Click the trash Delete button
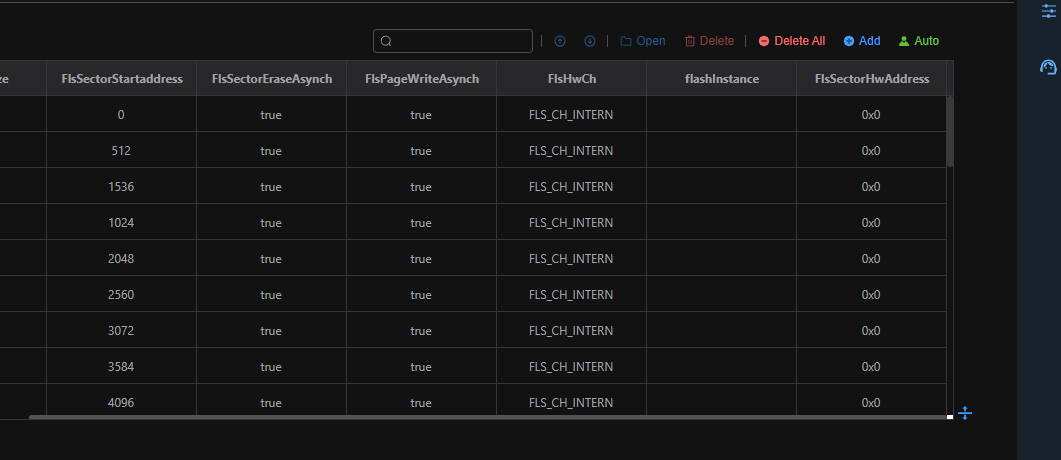Screen dimensions: 1061x460 [709, 41]
